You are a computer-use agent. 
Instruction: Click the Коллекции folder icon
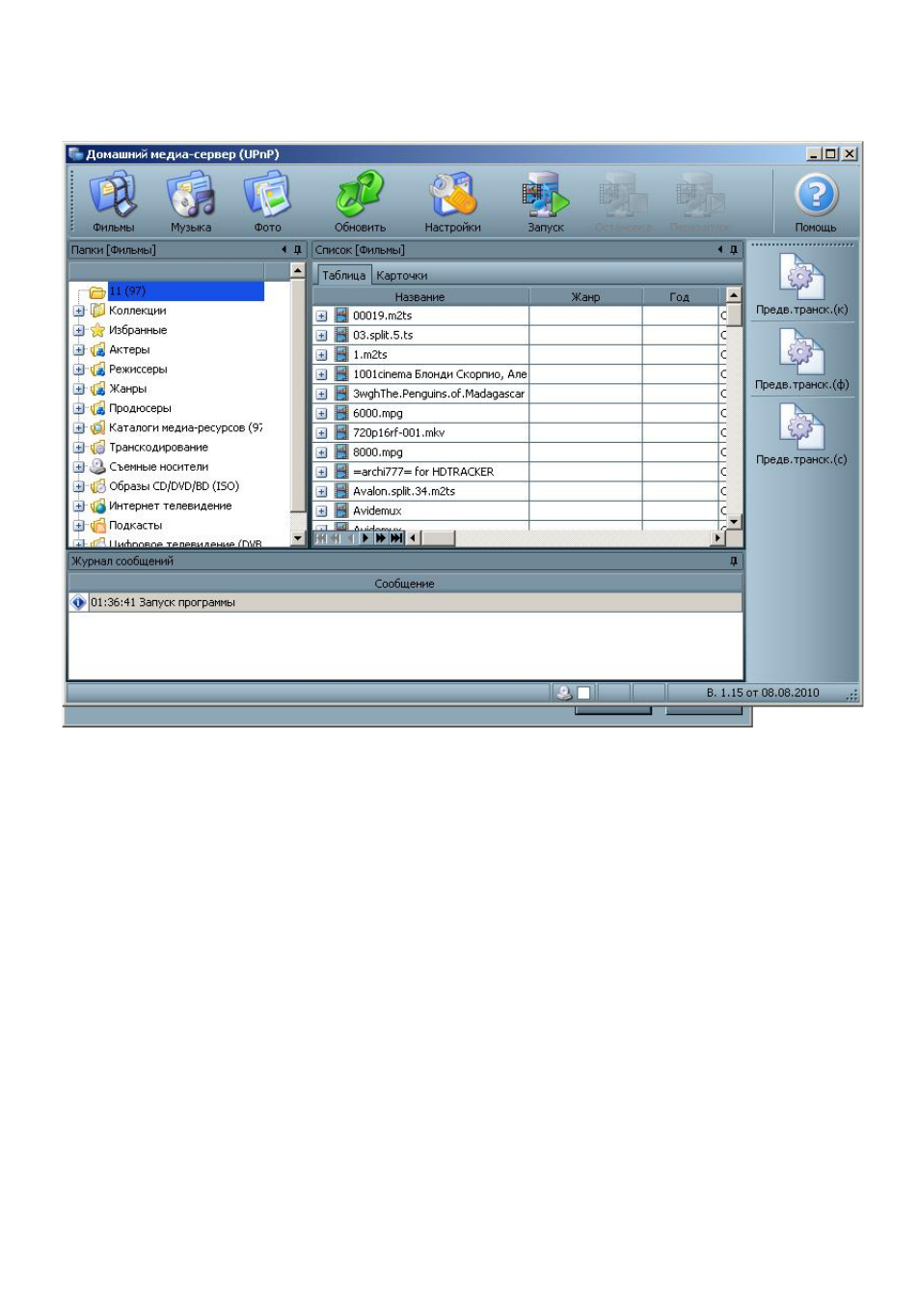click(x=97, y=311)
